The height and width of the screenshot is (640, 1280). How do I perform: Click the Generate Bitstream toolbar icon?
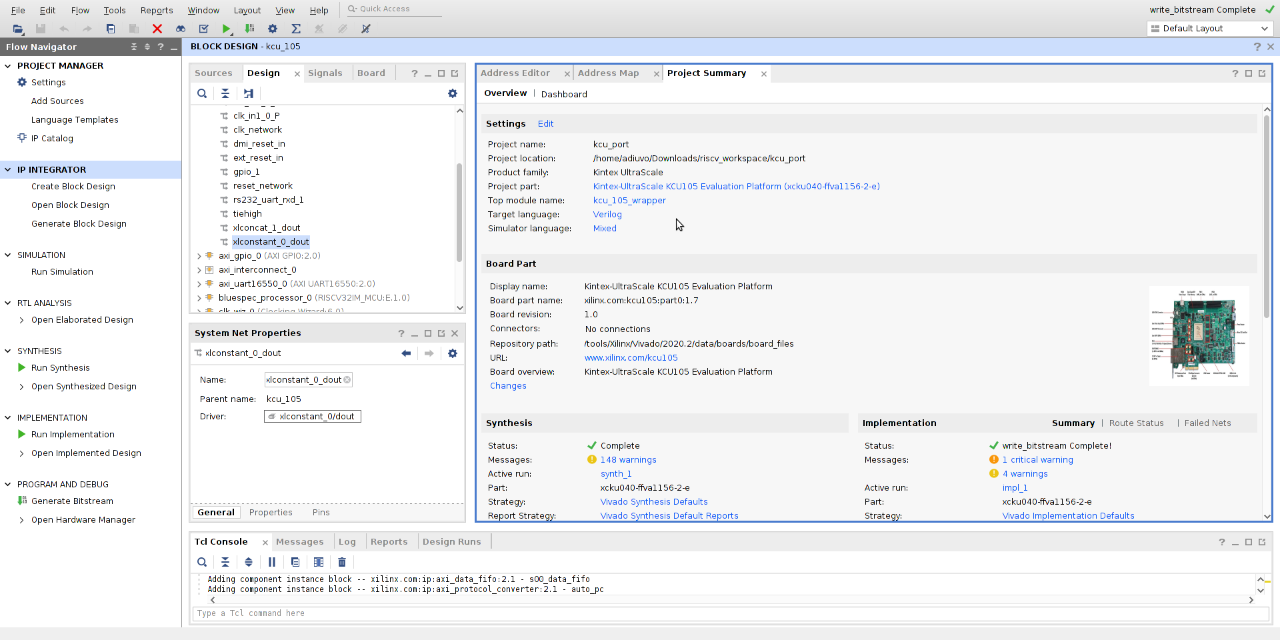[x=249, y=29]
